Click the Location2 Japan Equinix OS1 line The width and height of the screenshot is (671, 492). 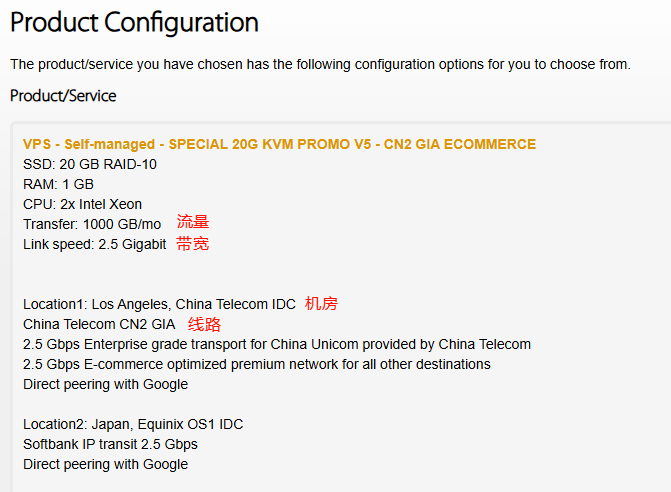click(x=133, y=424)
